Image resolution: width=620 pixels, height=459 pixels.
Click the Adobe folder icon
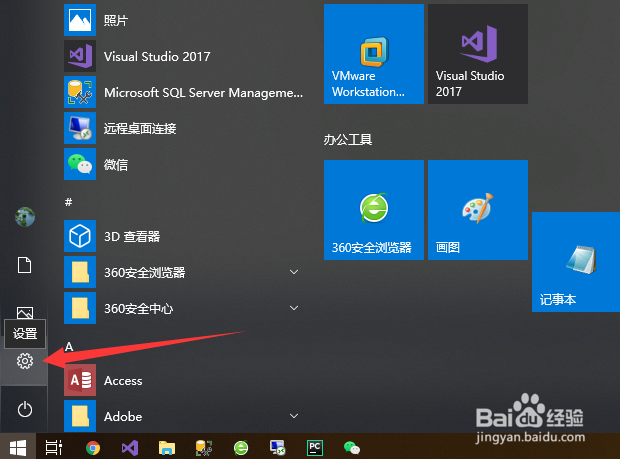(x=80, y=416)
